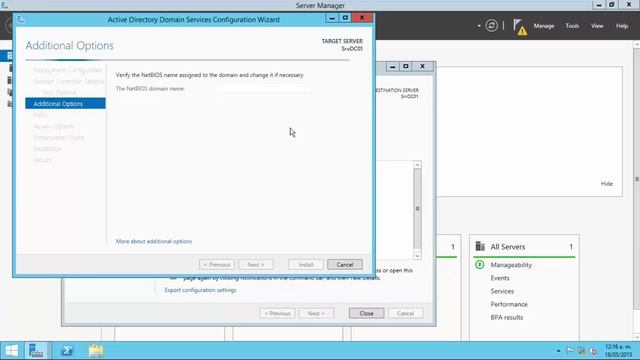Select Review Options wizard step

54,126
